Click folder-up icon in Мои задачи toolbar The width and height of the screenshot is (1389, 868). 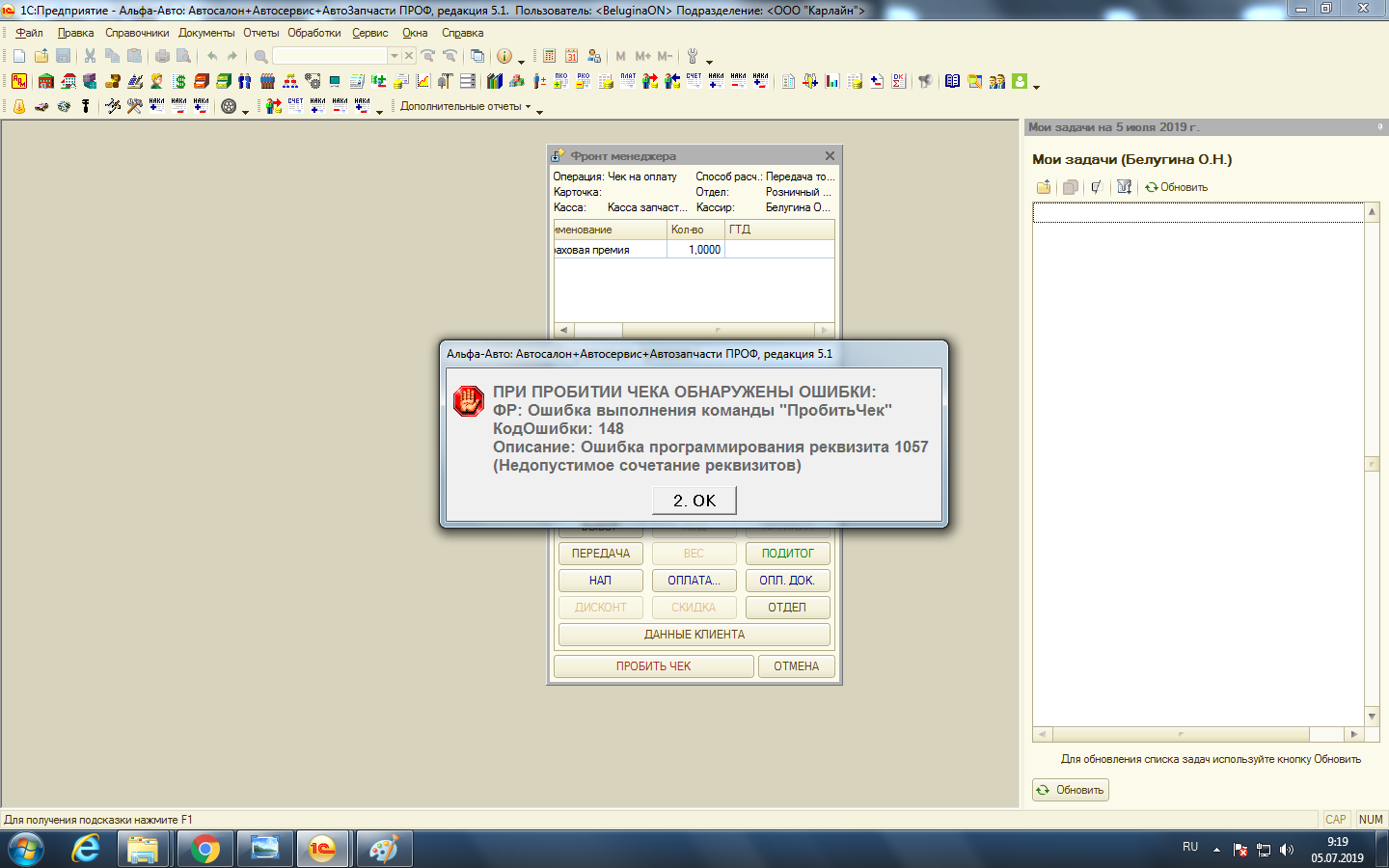pyautogui.click(x=1044, y=187)
